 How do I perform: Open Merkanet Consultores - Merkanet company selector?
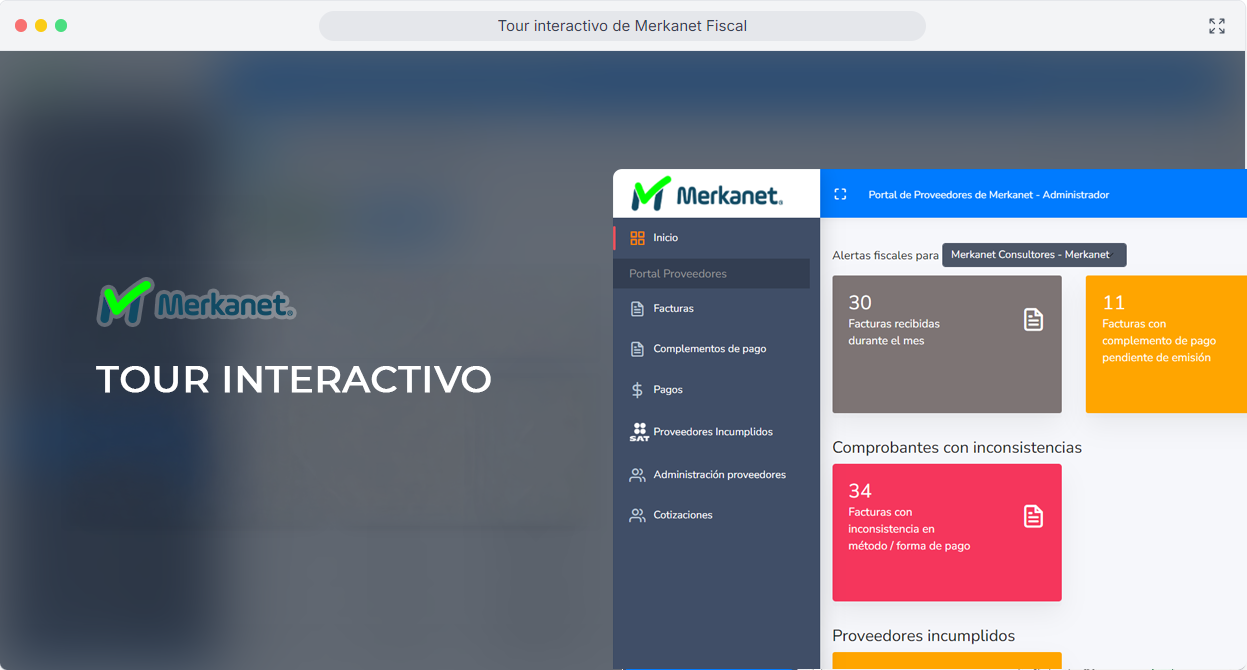click(x=1033, y=255)
